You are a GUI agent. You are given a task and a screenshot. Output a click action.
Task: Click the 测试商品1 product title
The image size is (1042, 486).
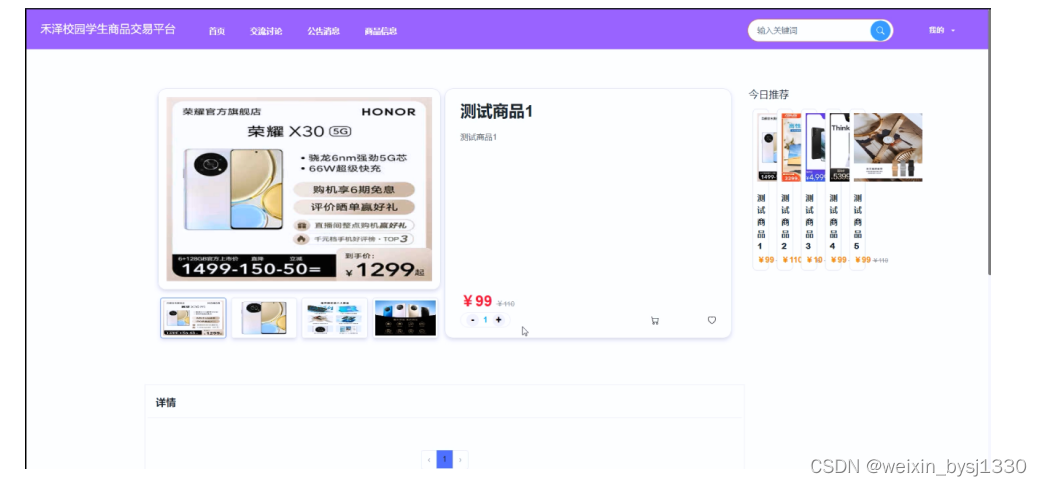click(496, 112)
